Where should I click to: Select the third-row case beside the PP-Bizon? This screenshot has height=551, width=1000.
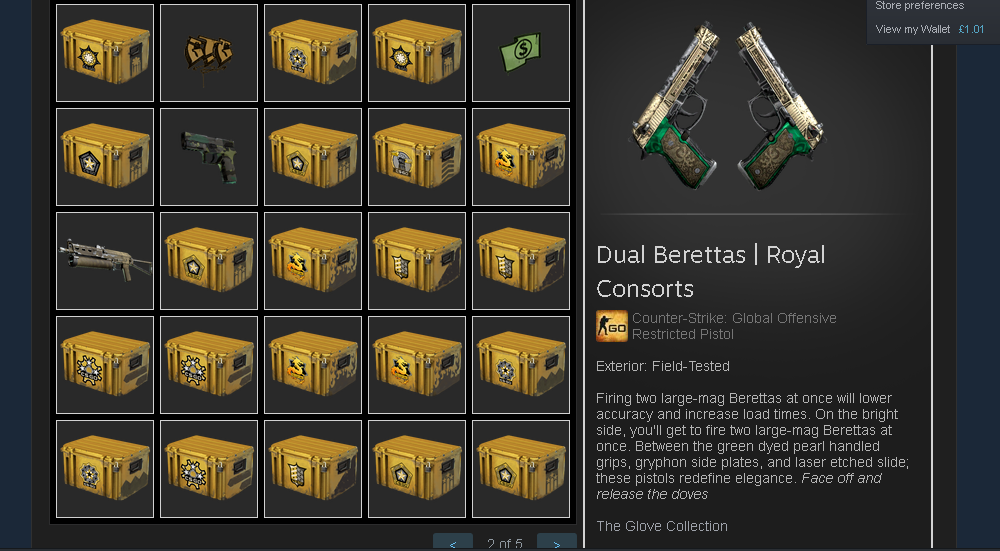click(x=209, y=261)
